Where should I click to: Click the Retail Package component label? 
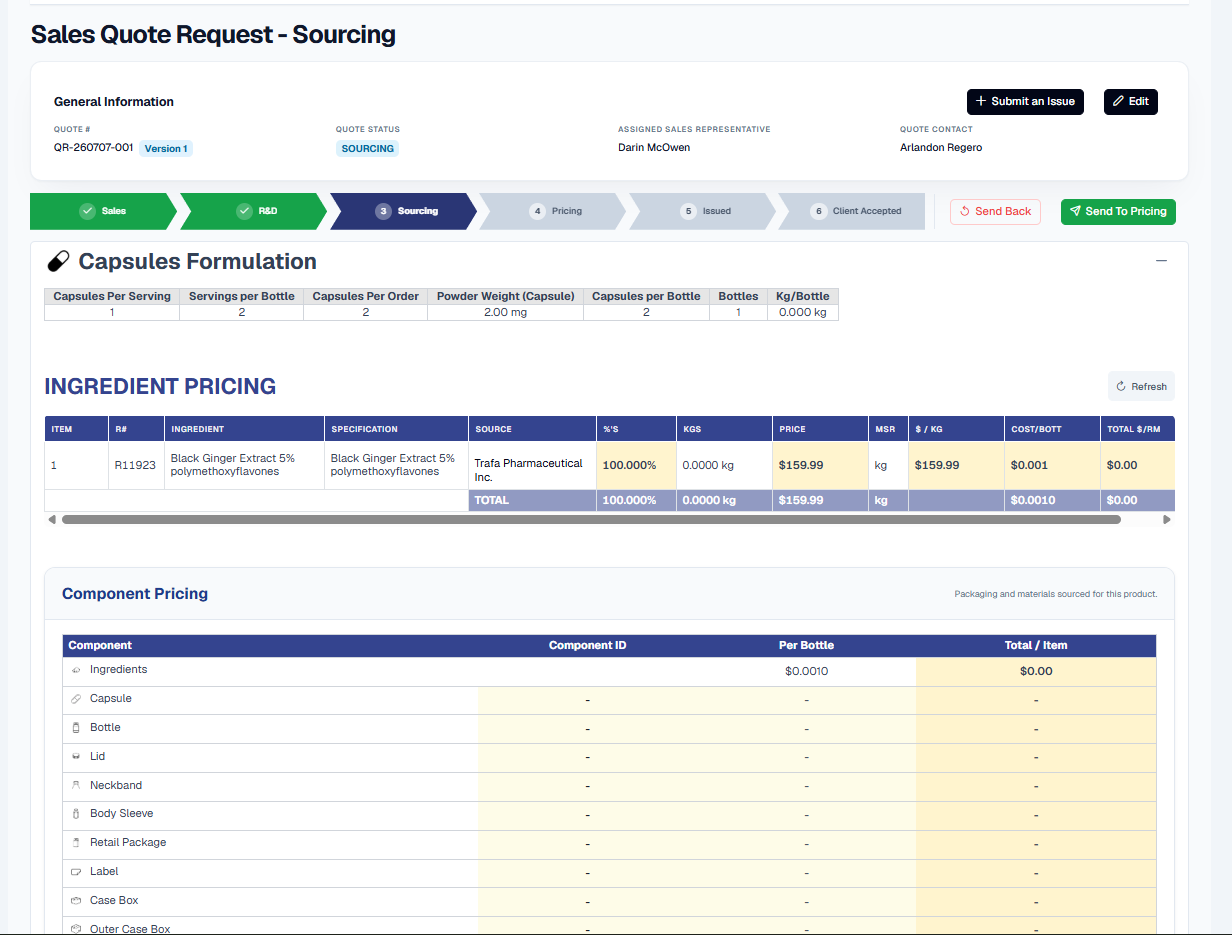coord(128,842)
